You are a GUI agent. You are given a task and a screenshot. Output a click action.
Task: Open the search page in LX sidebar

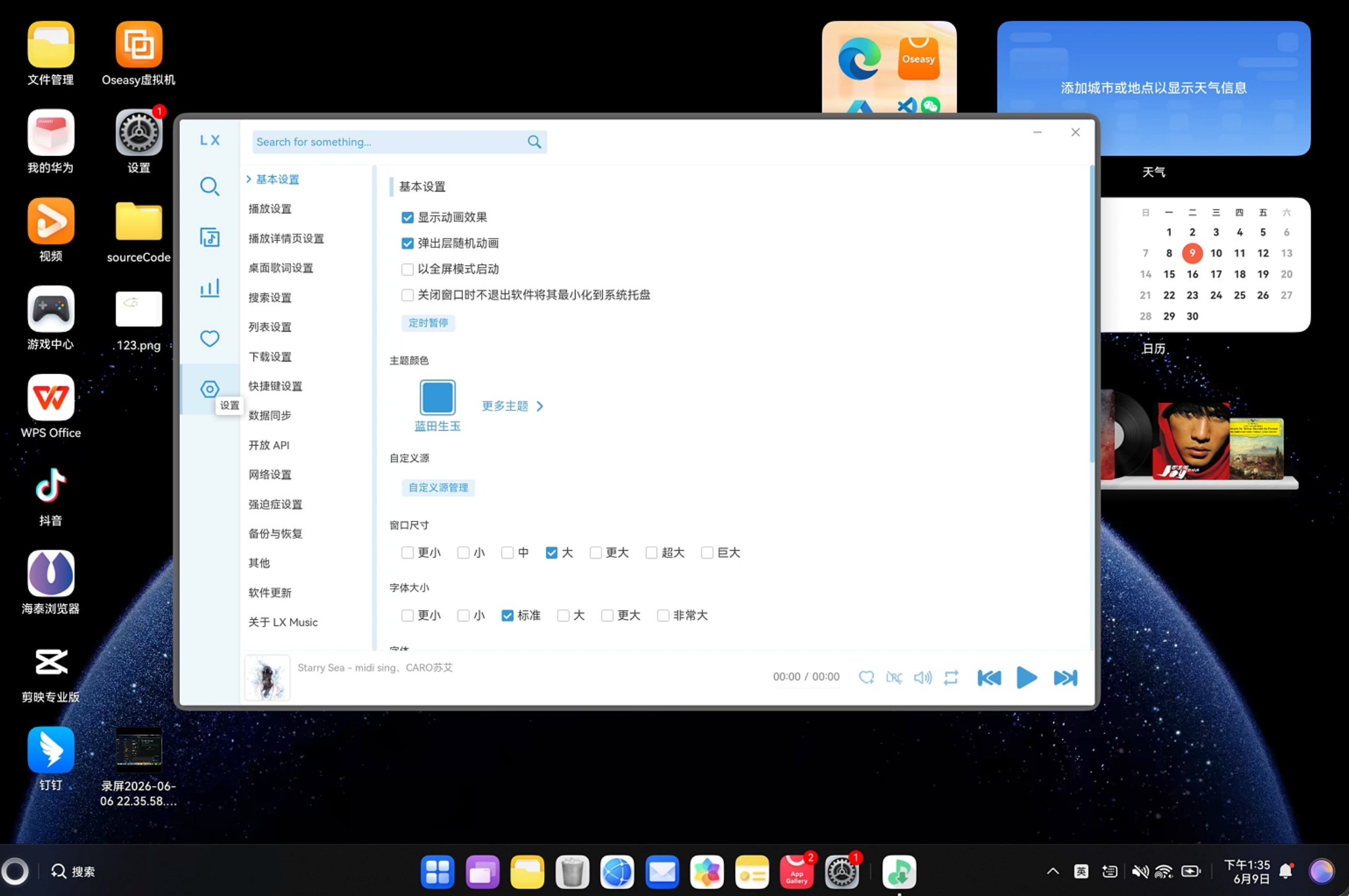tap(210, 186)
